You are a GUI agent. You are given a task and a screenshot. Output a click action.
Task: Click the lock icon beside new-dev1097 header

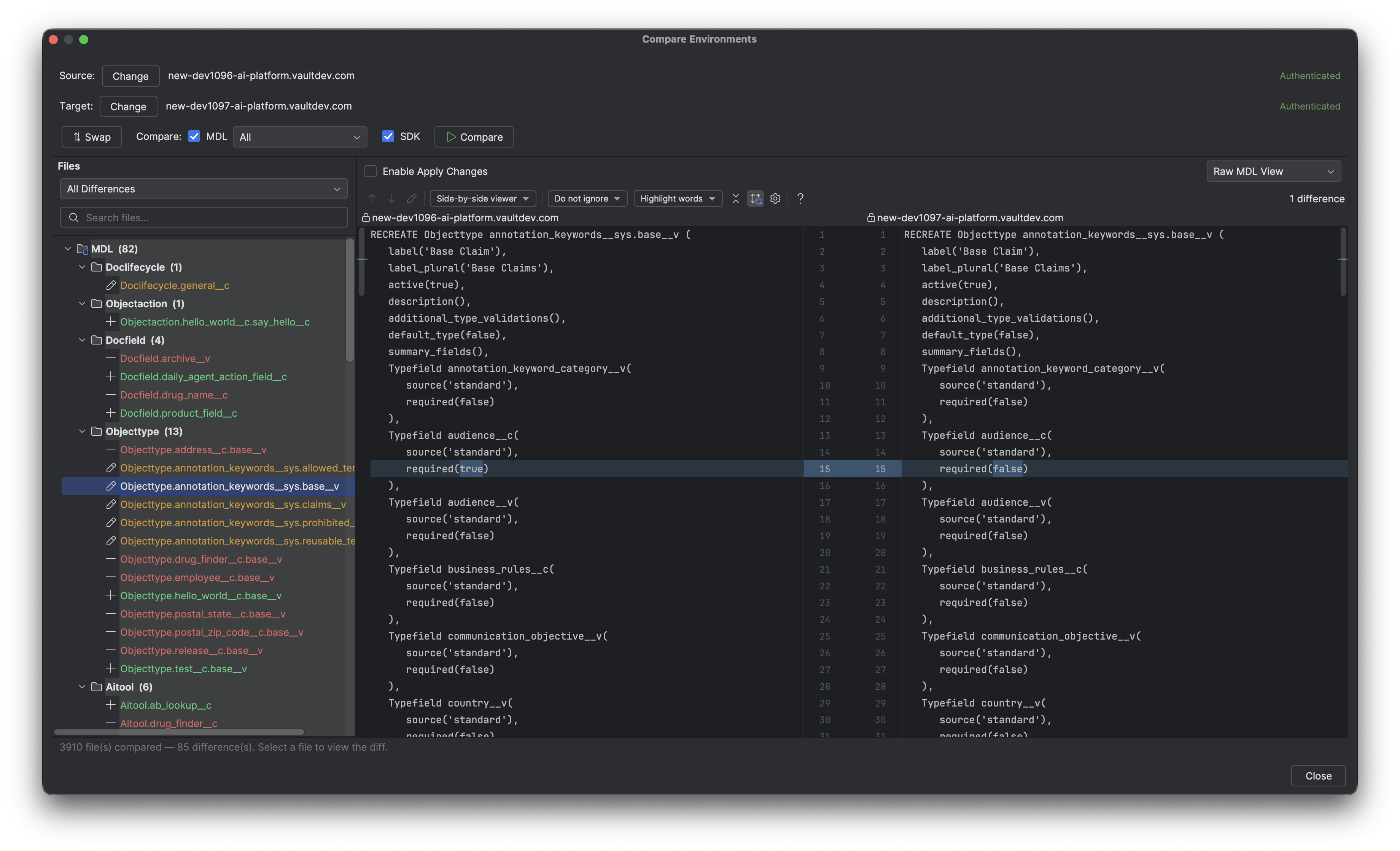pos(871,218)
